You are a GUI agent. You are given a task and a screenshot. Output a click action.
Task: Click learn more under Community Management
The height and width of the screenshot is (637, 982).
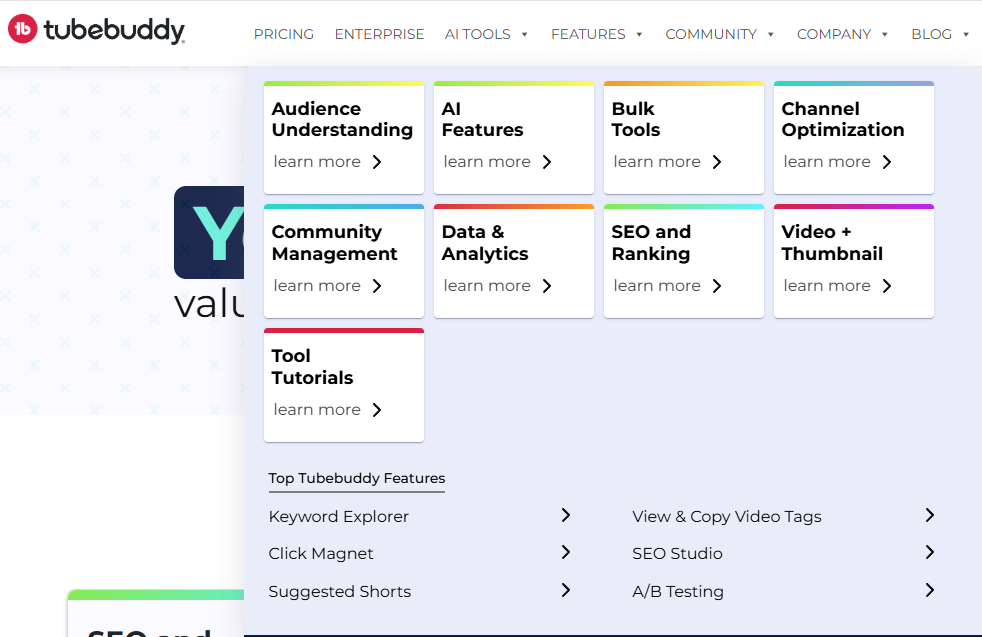point(317,286)
